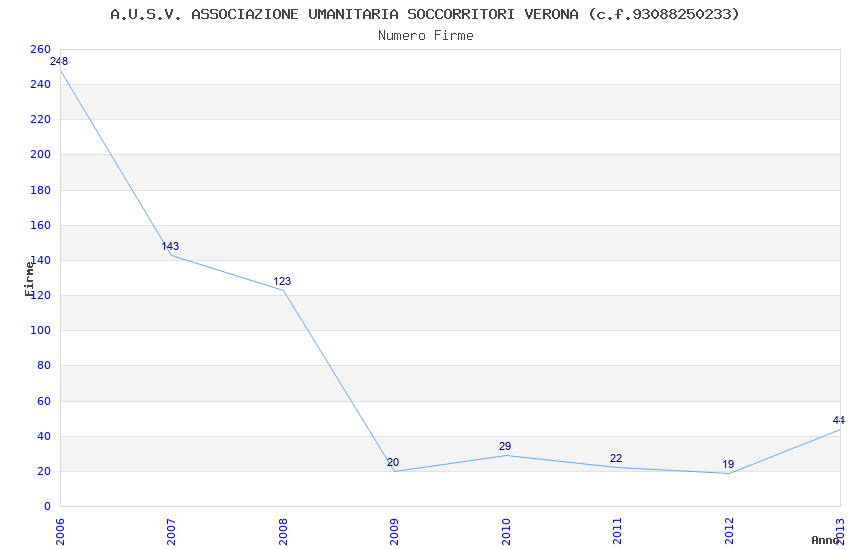Viewport: 850px width, 550px height.
Task: Click x-axis year label 2010
Action: tap(506, 532)
